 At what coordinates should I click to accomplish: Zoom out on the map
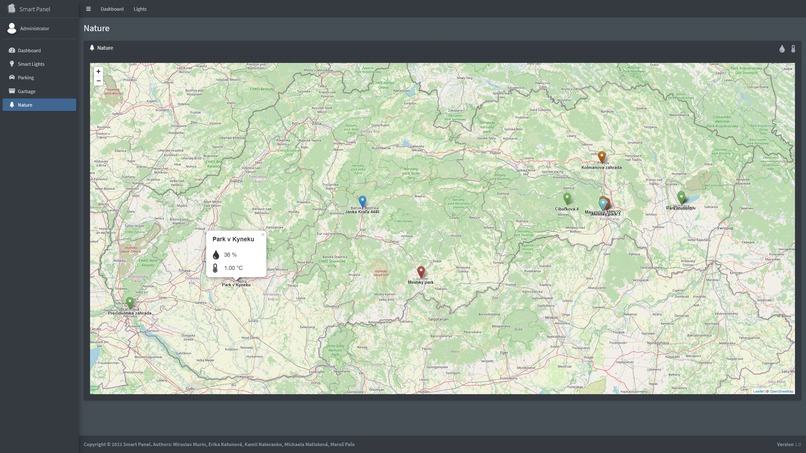click(x=98, y=81)
